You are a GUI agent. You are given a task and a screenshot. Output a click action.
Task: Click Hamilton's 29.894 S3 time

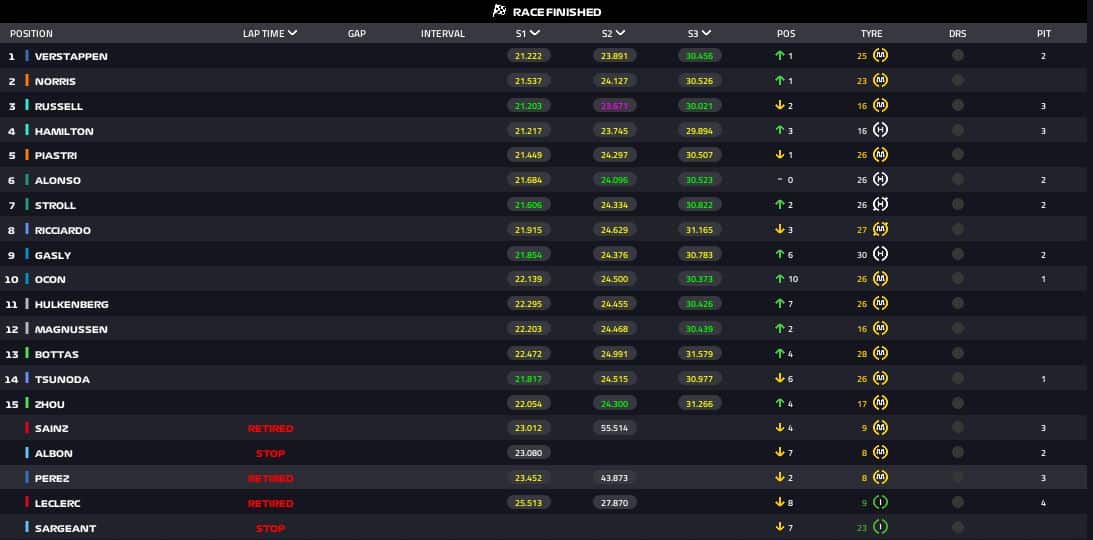coord(700,130)
